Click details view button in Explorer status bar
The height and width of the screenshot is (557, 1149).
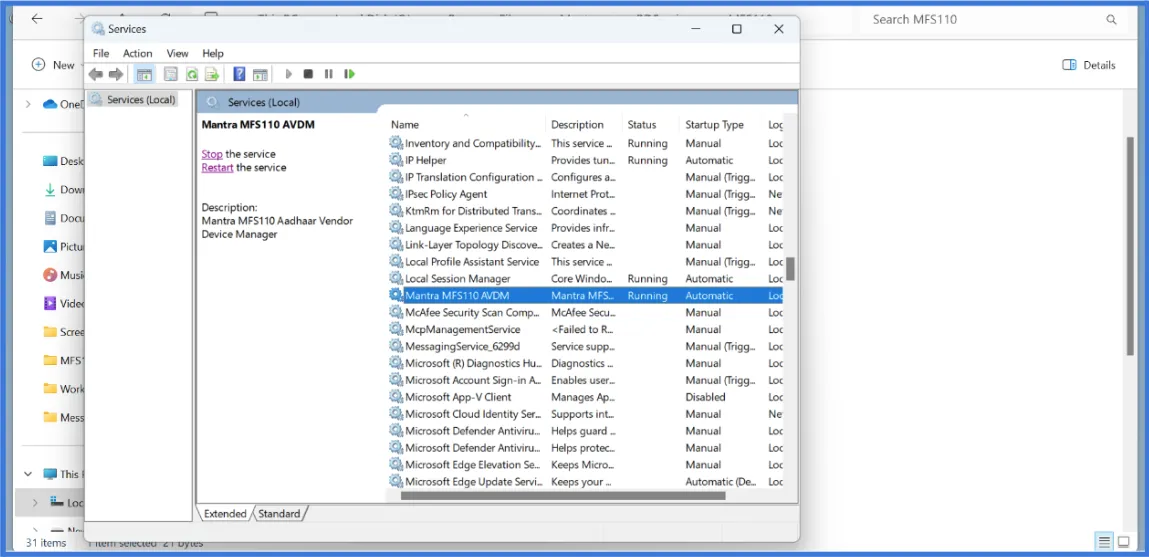click(1104, 542)
